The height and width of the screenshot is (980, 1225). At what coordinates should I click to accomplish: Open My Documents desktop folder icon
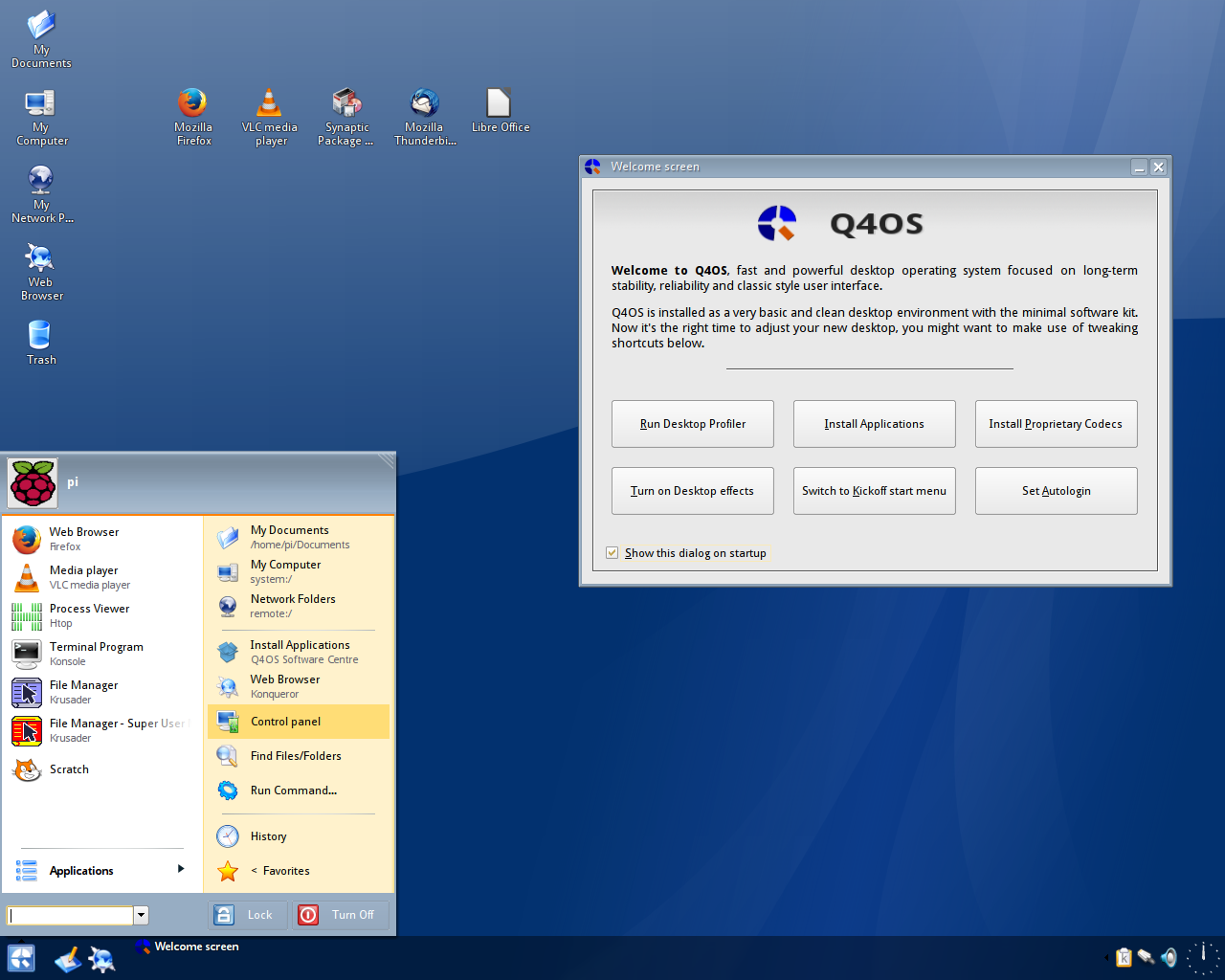tap(41, 39)
